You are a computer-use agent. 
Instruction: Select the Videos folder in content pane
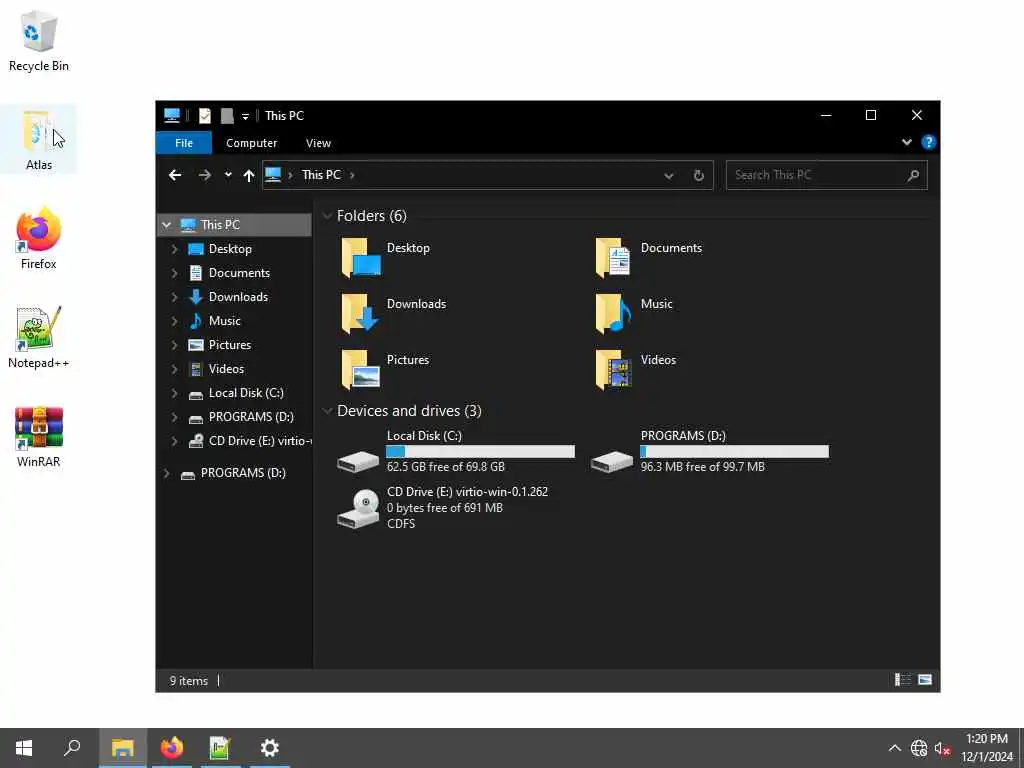(x=635, y=370)
